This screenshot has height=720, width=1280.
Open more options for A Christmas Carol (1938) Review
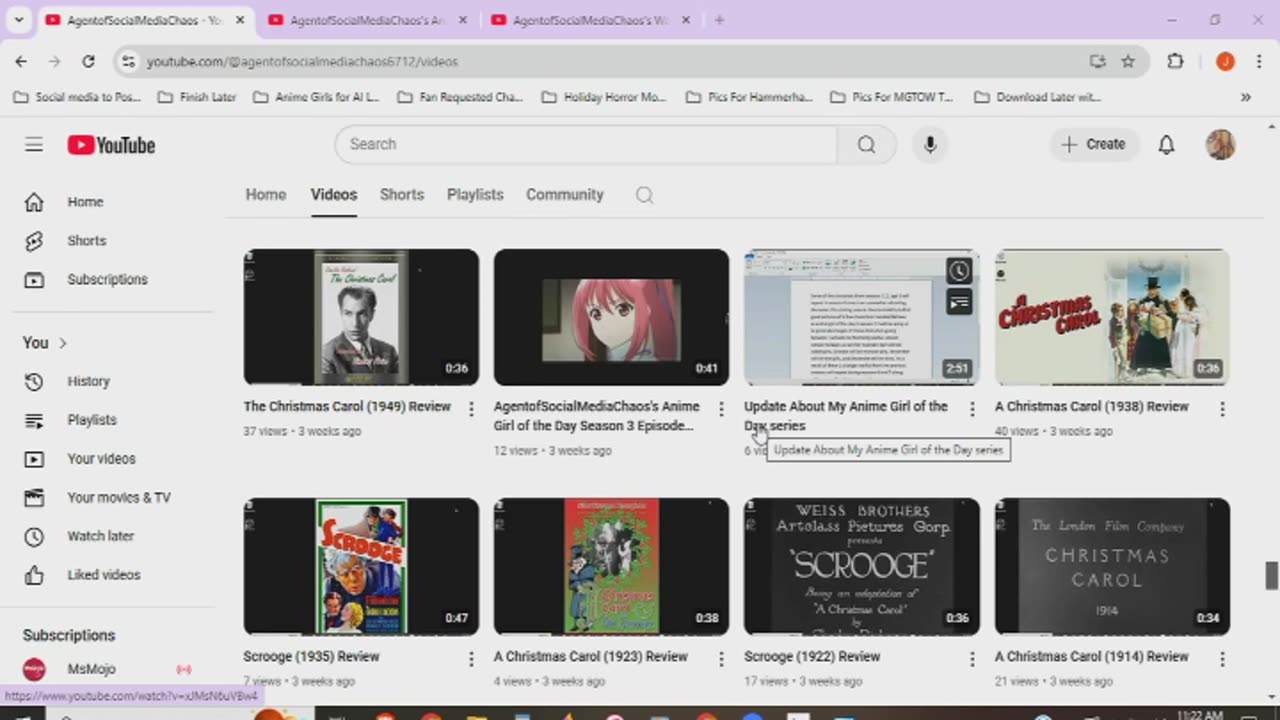[1222, 409]
